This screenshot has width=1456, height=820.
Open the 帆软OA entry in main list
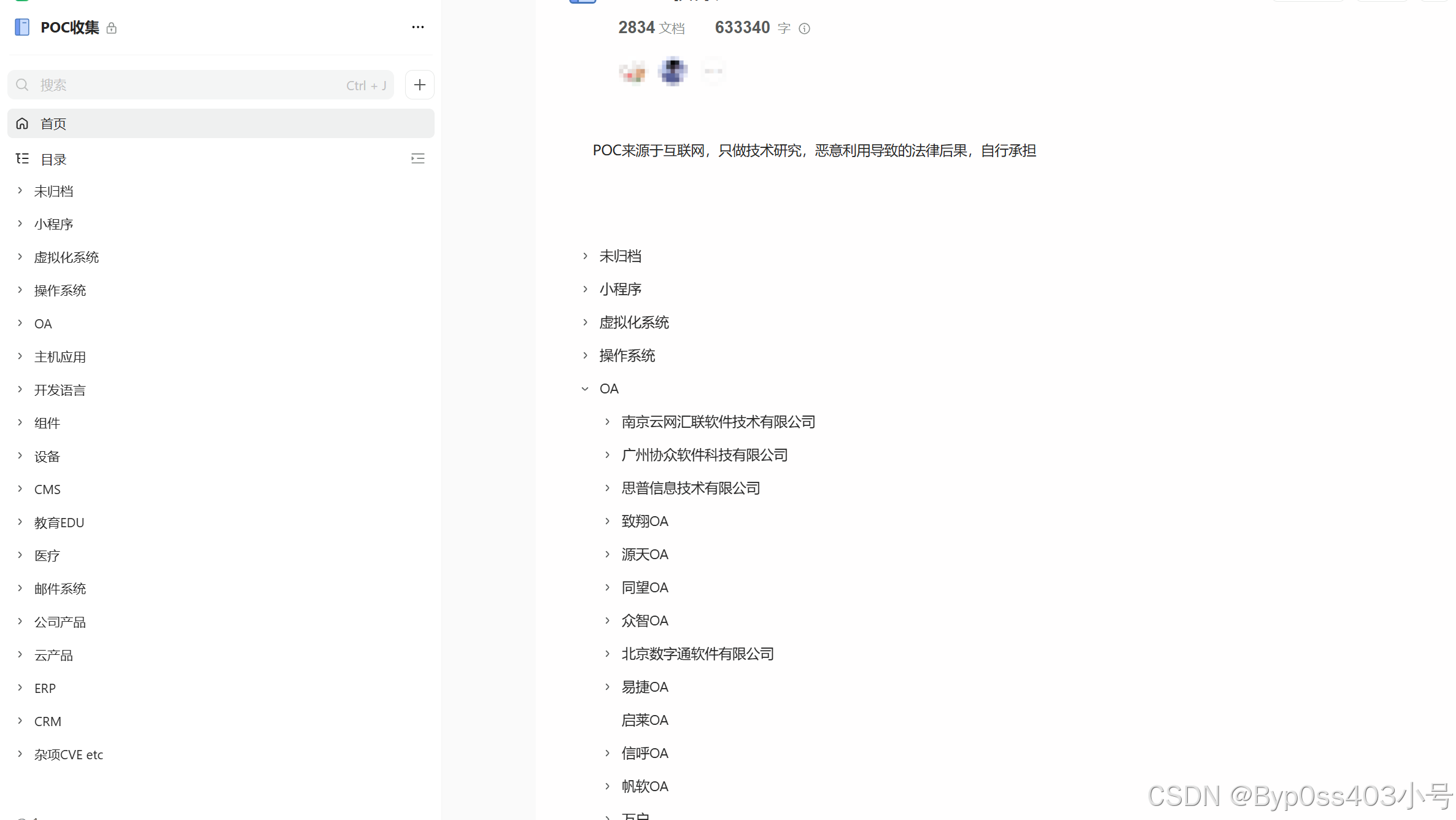[645, 786]
